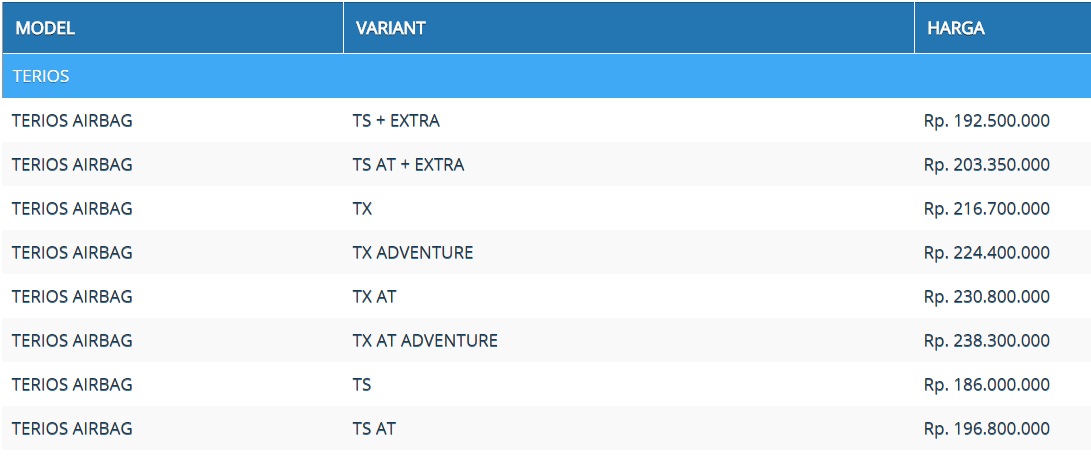This screenshot has width=1091, height=457.
Task: Click the HARGA column header
Action: [x=1003, y=28]
